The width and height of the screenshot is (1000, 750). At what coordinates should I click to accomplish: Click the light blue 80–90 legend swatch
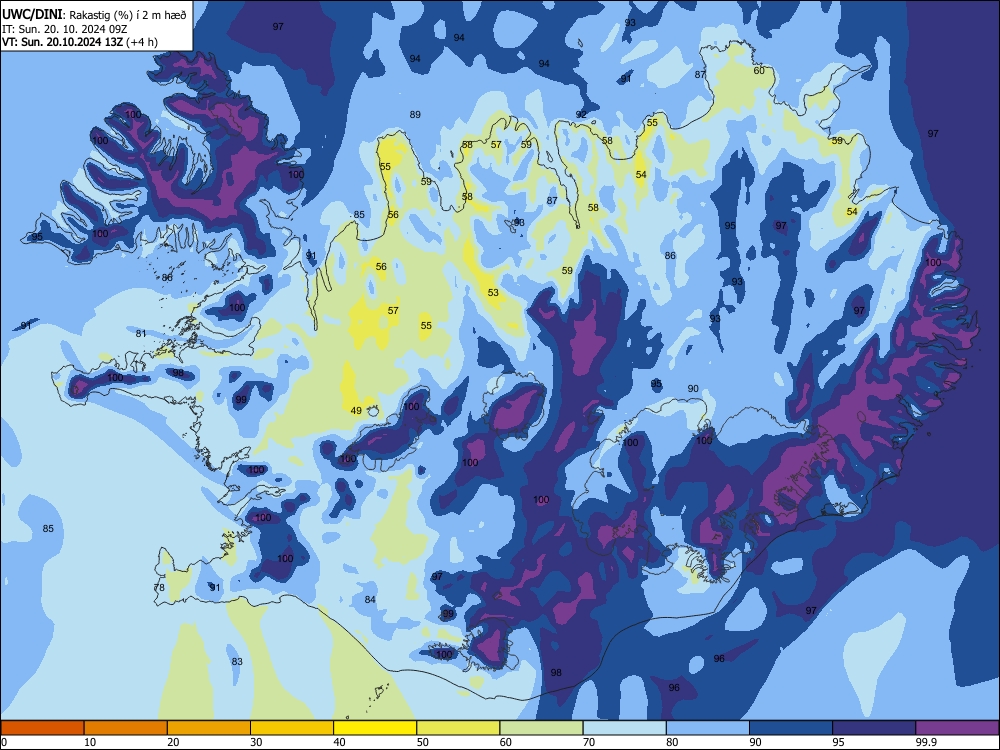pyautogui.click(x=708, y=728)
